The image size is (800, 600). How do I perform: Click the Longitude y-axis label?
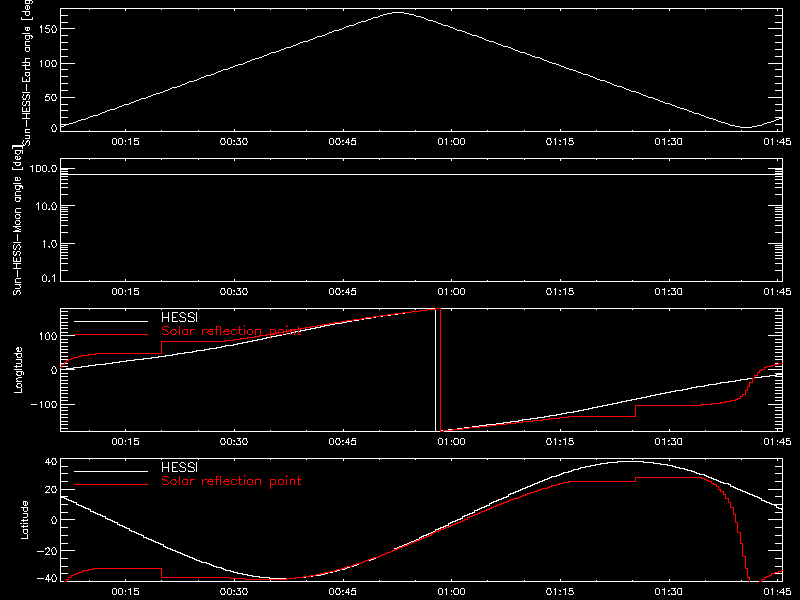pos(18,370)
